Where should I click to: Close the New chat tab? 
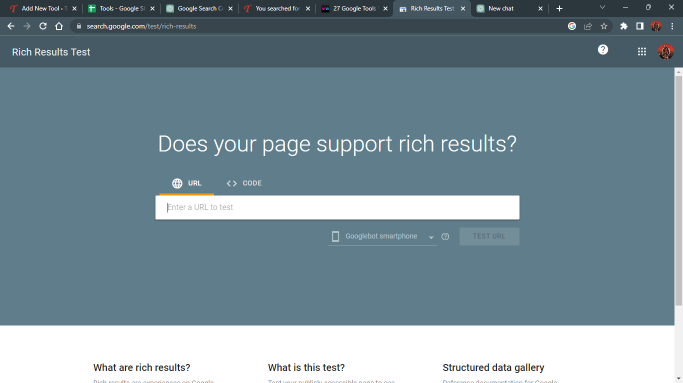coord(541,8)
